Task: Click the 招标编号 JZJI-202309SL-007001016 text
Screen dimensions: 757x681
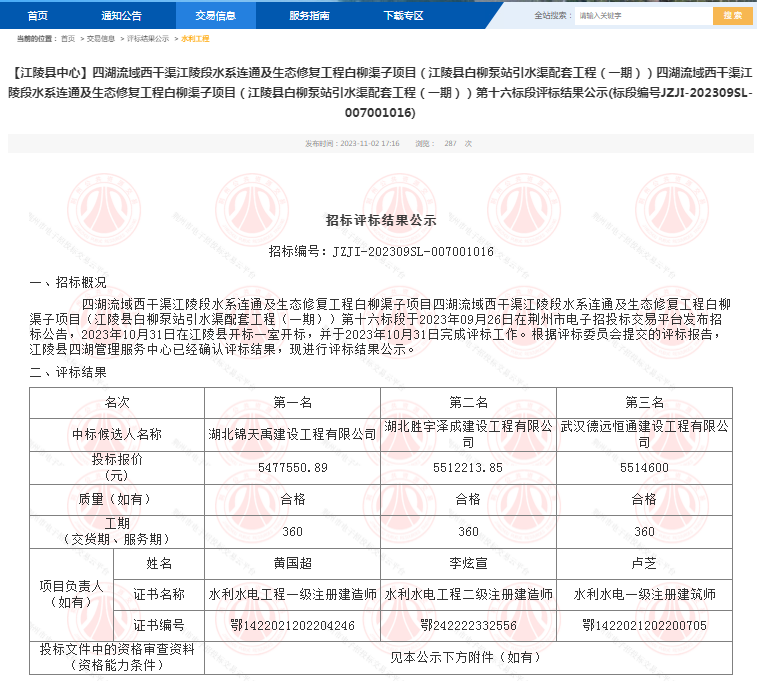Action: coord(381,252)
